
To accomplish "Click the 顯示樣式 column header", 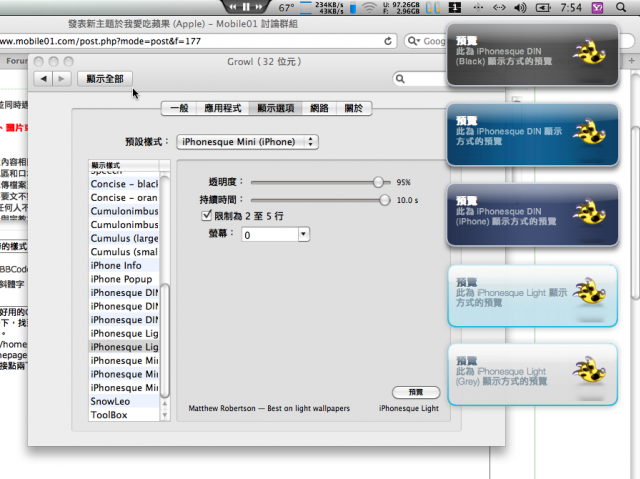I will [x=124, y=165].
